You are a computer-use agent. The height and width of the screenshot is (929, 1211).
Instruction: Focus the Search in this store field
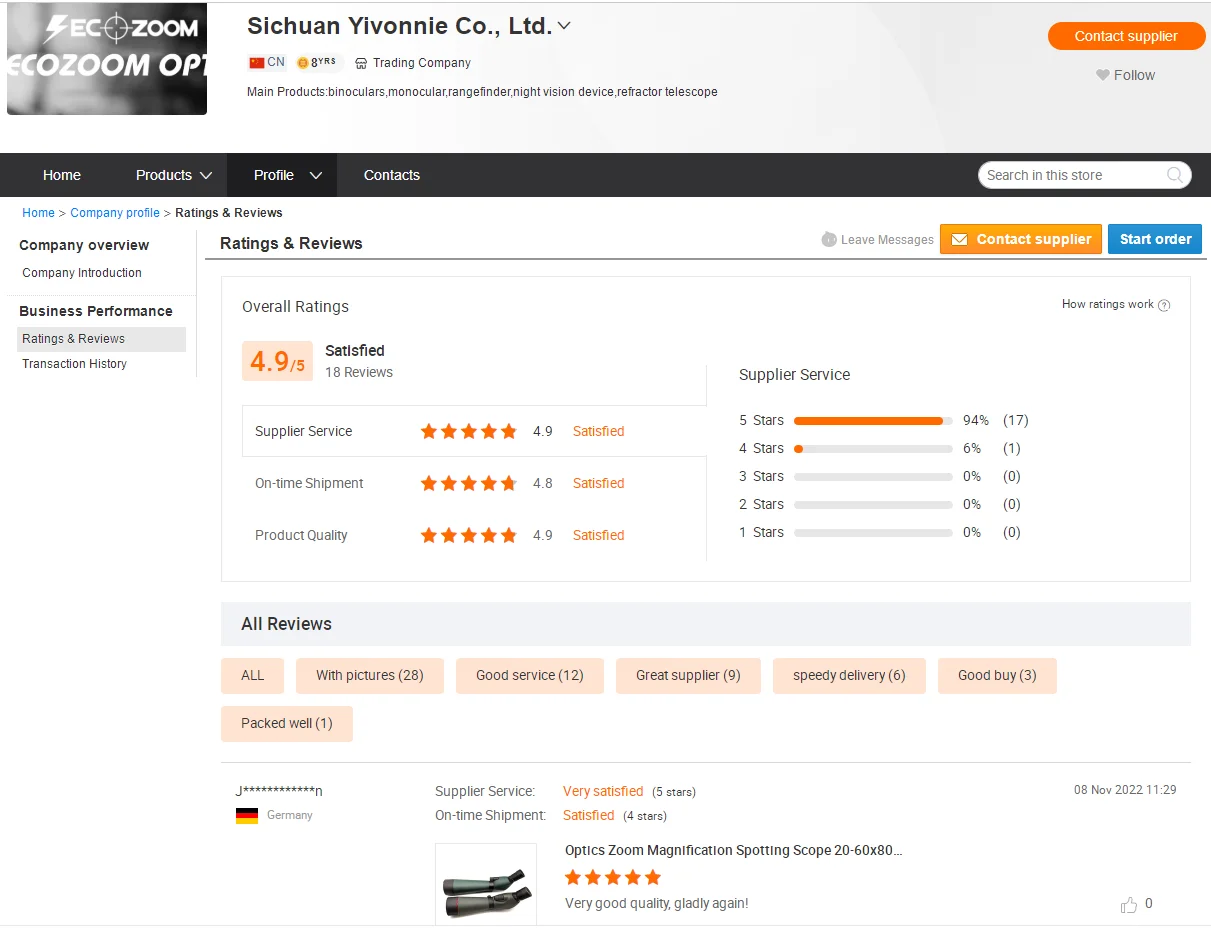(1072, 175)
